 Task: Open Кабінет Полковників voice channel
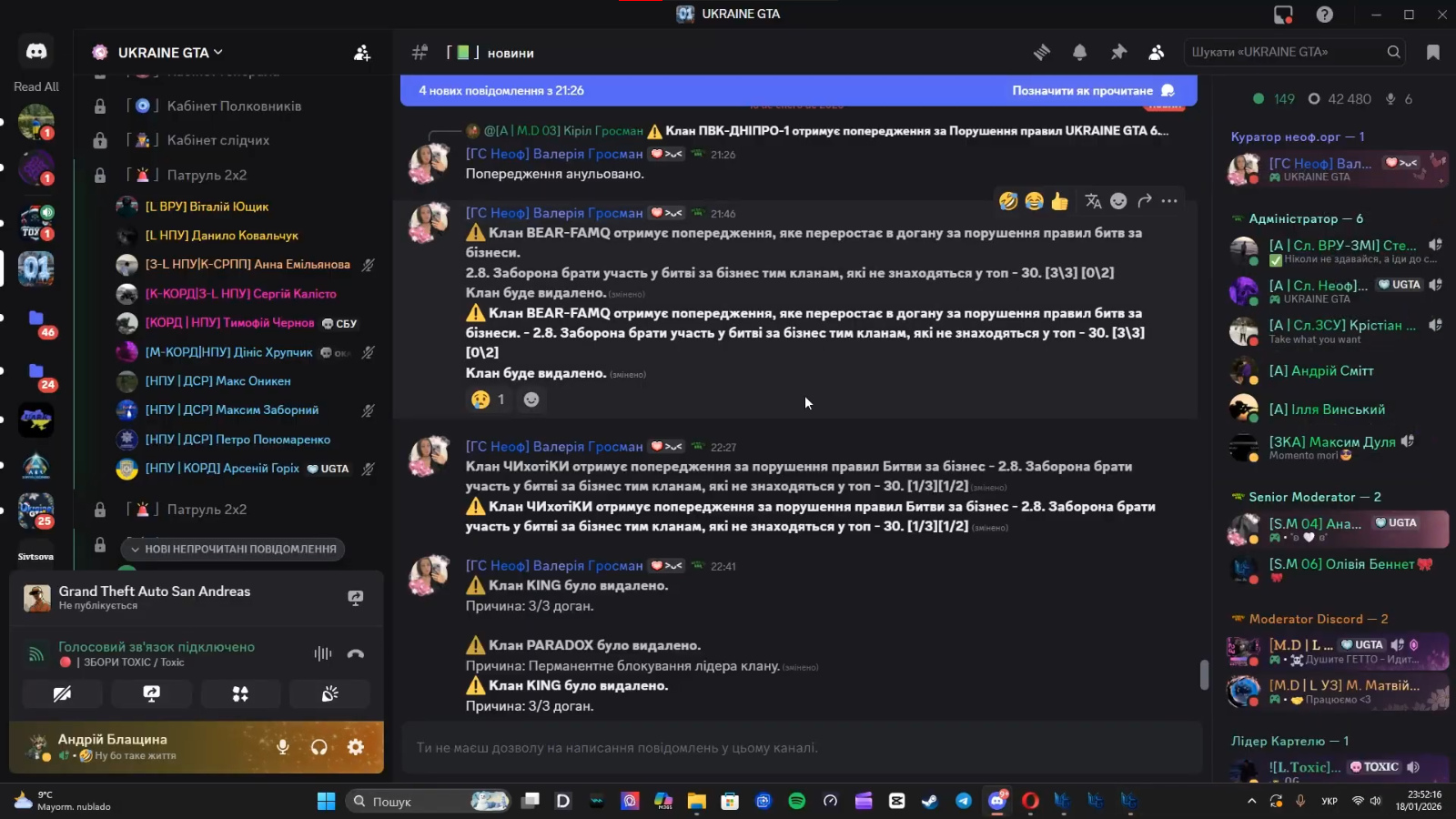tap(233, 106)
